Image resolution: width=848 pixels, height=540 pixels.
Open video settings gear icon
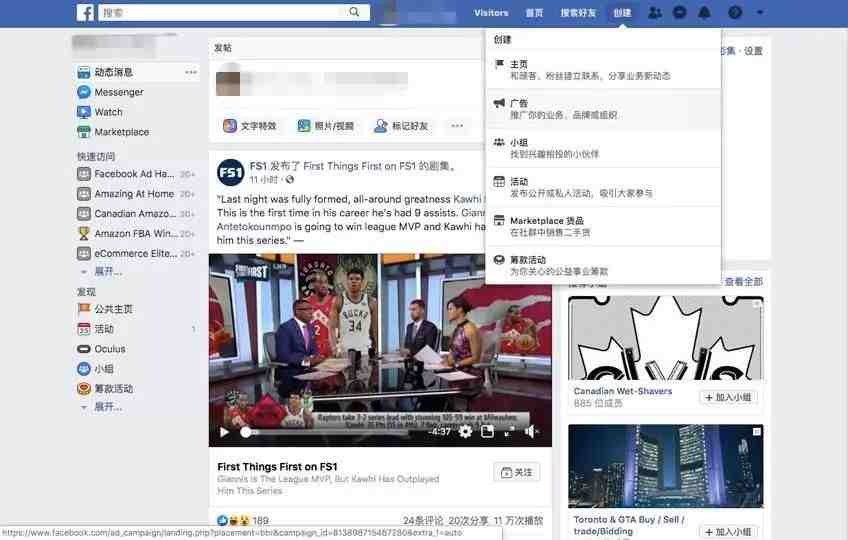(x=465, y=431)
